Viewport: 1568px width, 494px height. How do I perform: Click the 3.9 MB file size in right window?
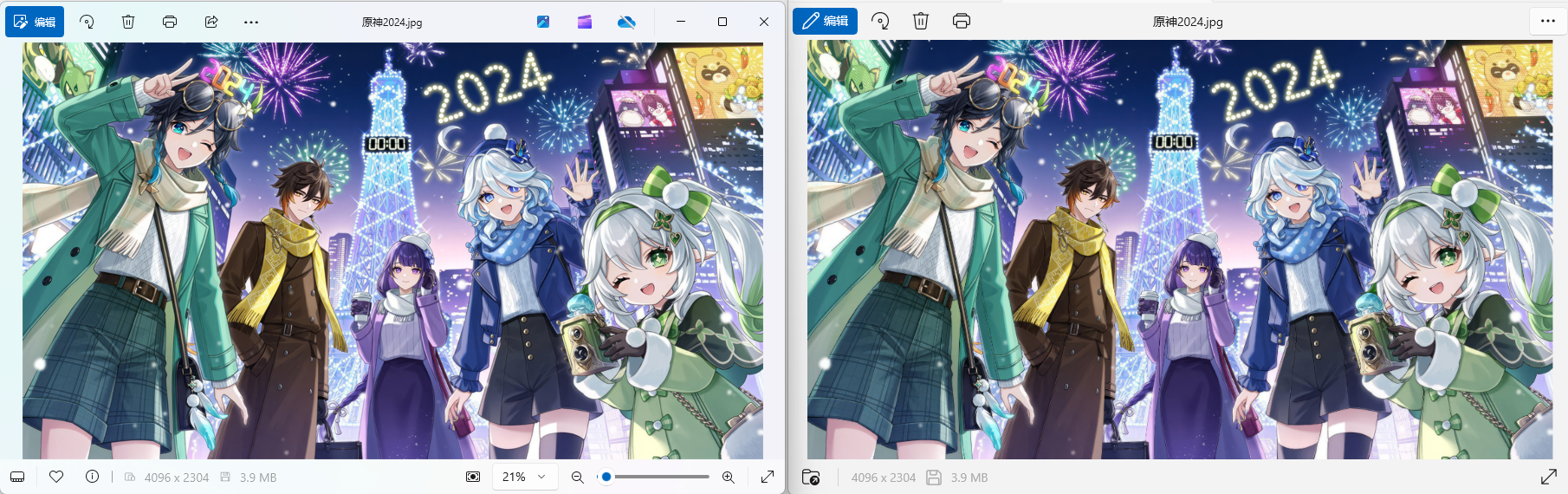tap(969, 478)
